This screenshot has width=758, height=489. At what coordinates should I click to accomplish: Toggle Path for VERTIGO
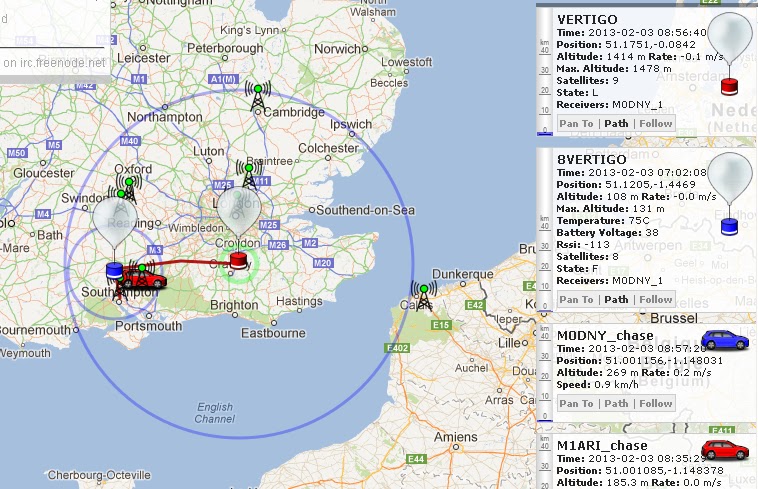coord(616,124)
